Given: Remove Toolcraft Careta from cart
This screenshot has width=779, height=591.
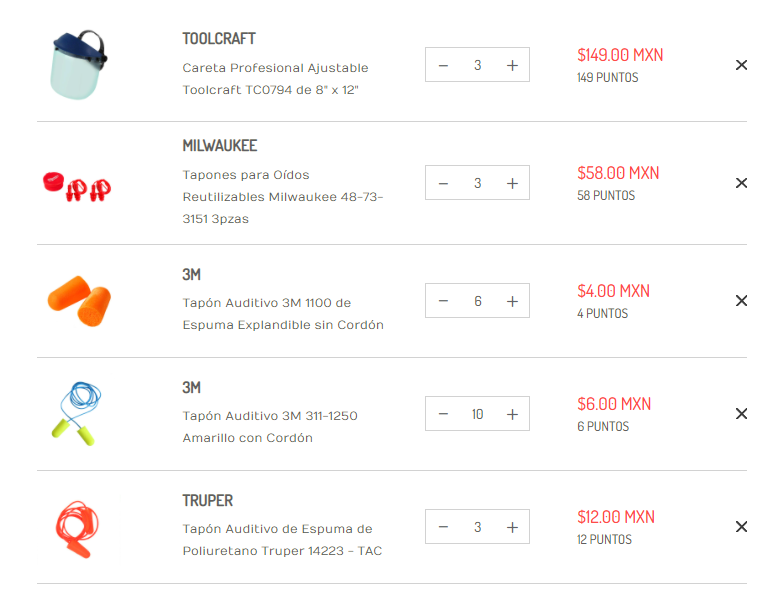Looking at the screenshot, I should pos(741,65).
